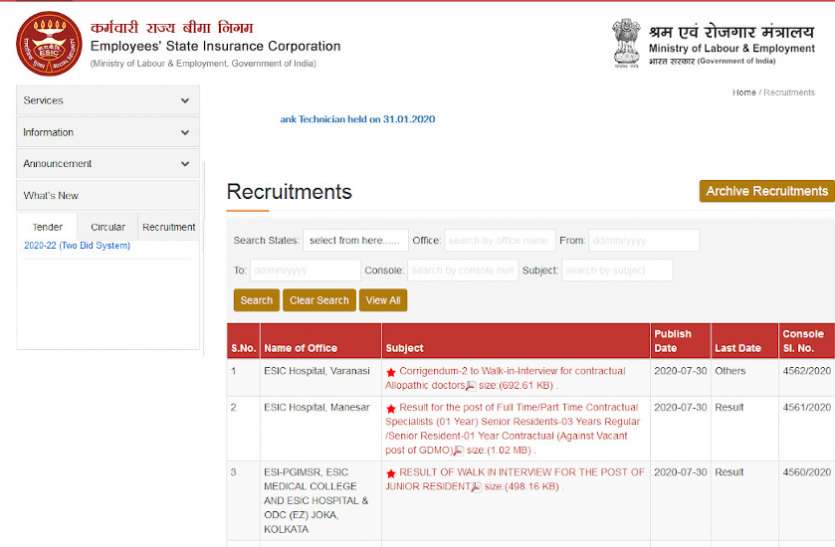The width and height of the screenshot is (835, 547).
Task: Open Archive Recruitments
Action: (x=767, y=191)
